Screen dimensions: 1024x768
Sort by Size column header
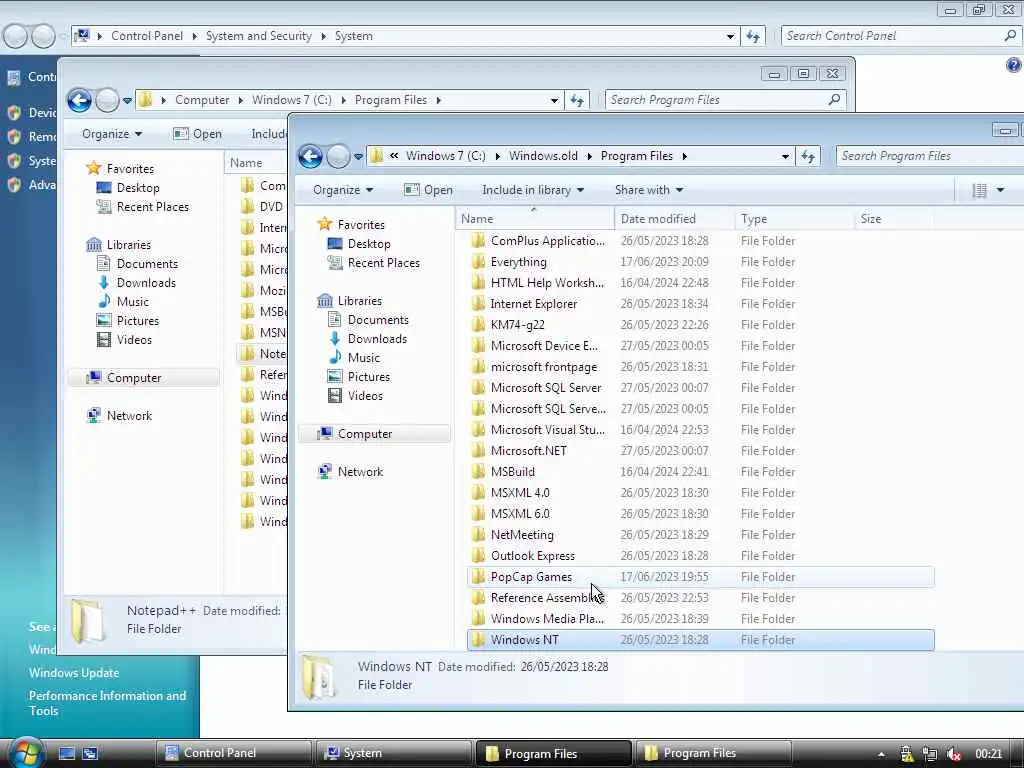click(x=894, y=219)
